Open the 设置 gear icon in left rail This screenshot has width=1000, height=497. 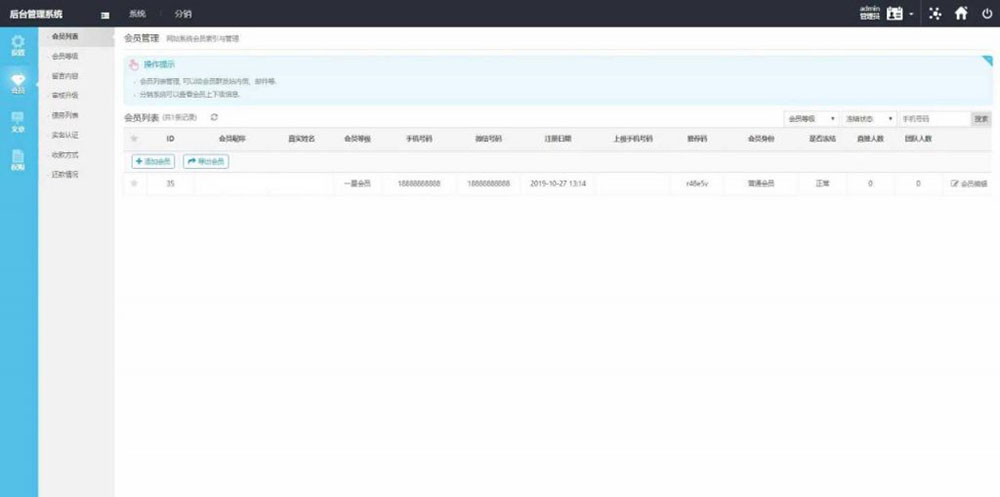(18, 45)
